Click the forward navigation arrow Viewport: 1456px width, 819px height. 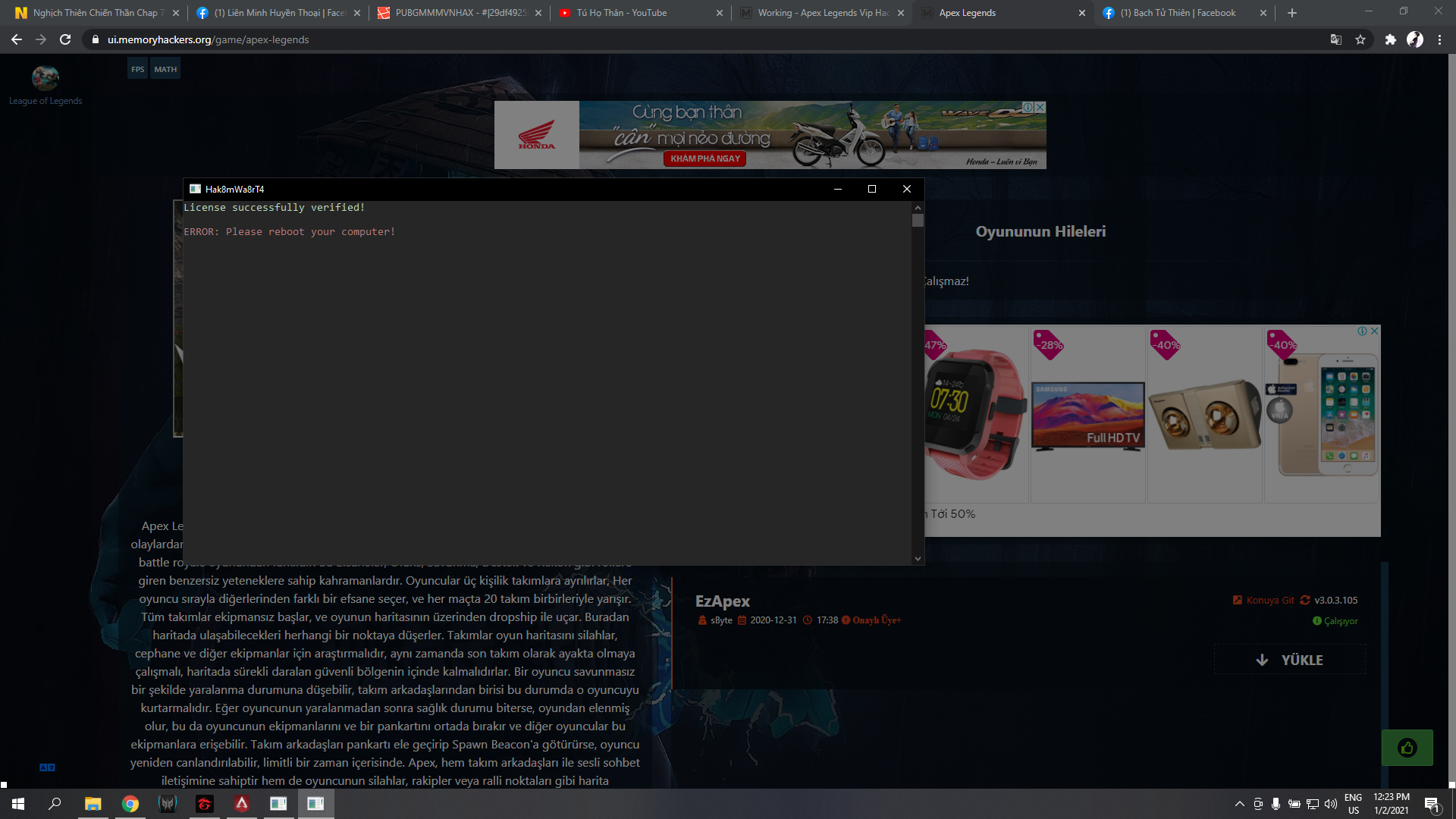point(41,39)
